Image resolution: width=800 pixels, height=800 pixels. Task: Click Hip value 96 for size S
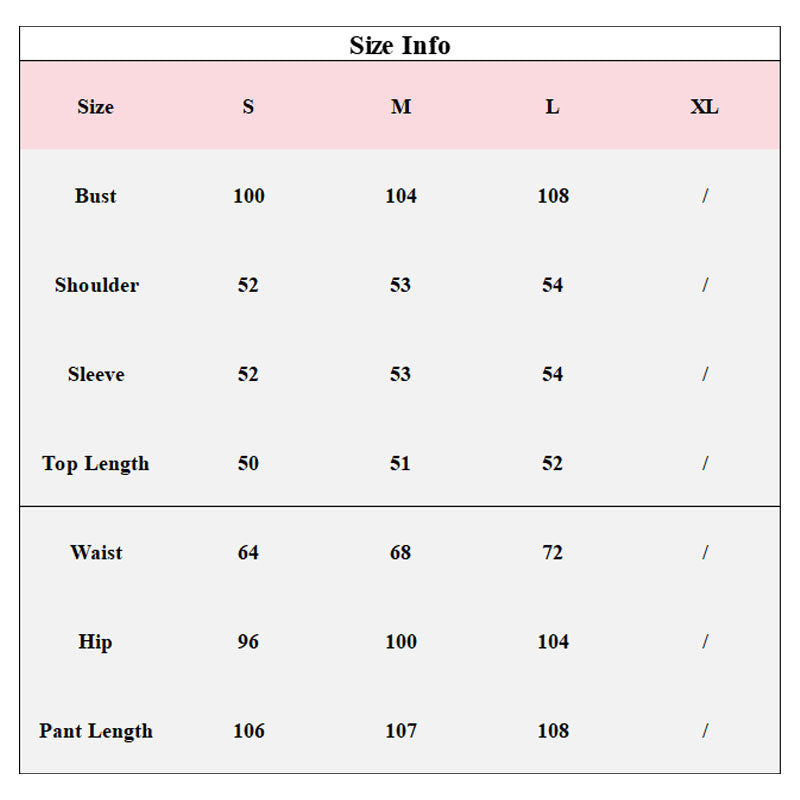248,641
